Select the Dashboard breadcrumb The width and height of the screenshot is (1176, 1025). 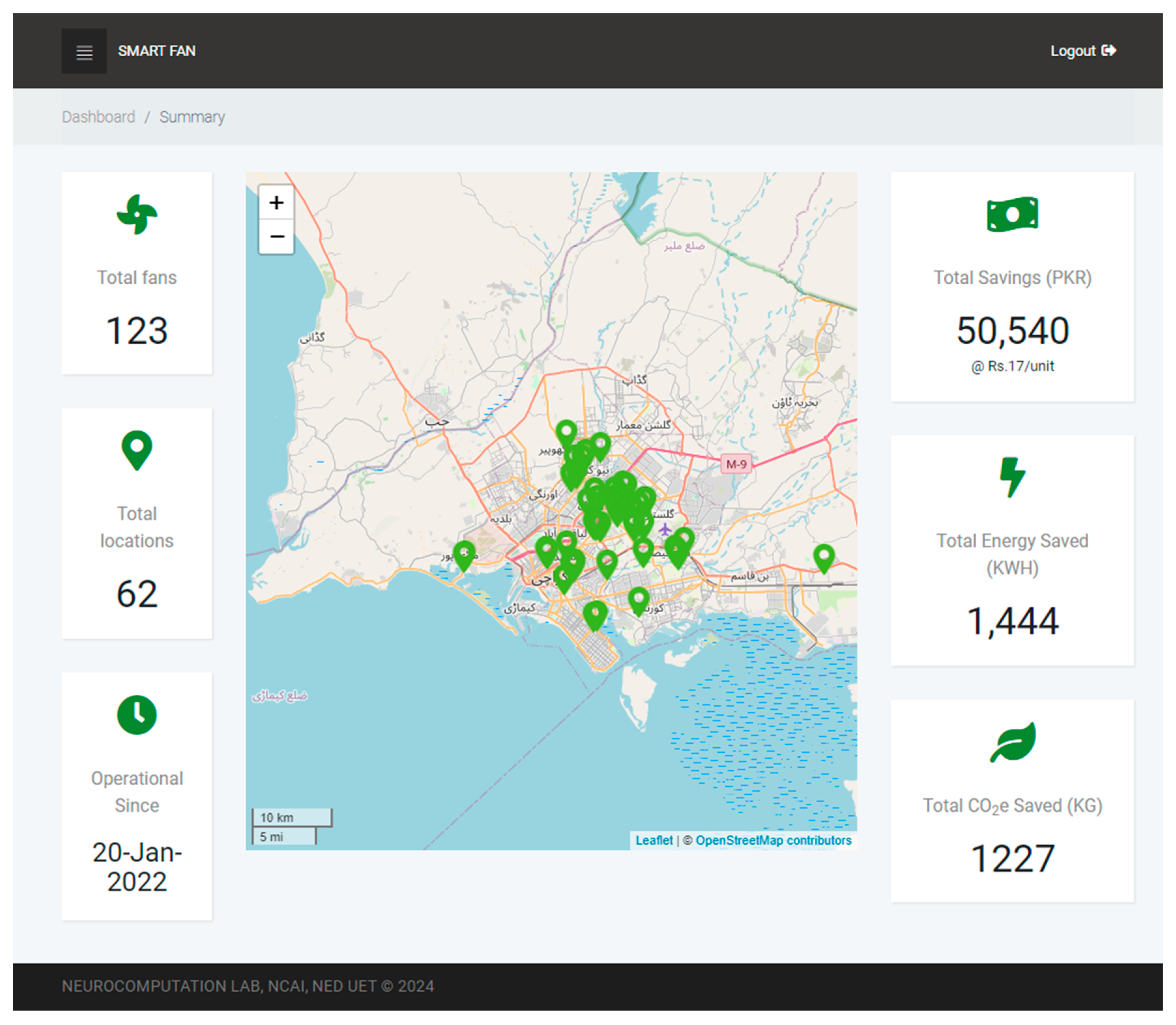[98, 117]
